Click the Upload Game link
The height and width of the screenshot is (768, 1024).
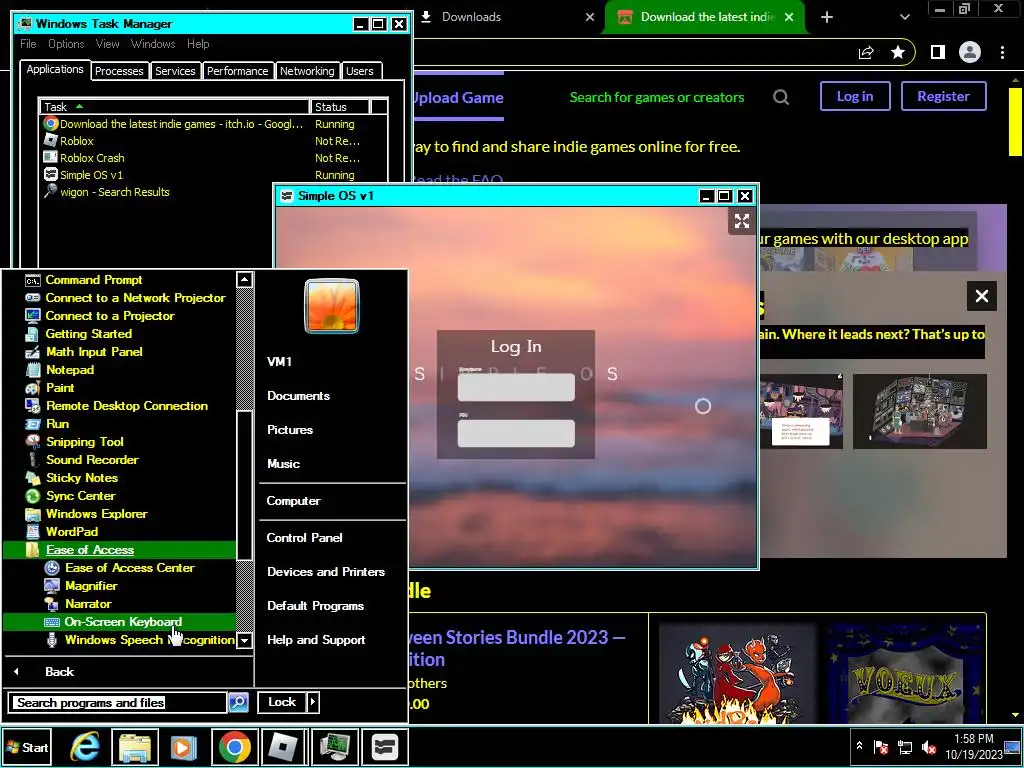[458, 98]
